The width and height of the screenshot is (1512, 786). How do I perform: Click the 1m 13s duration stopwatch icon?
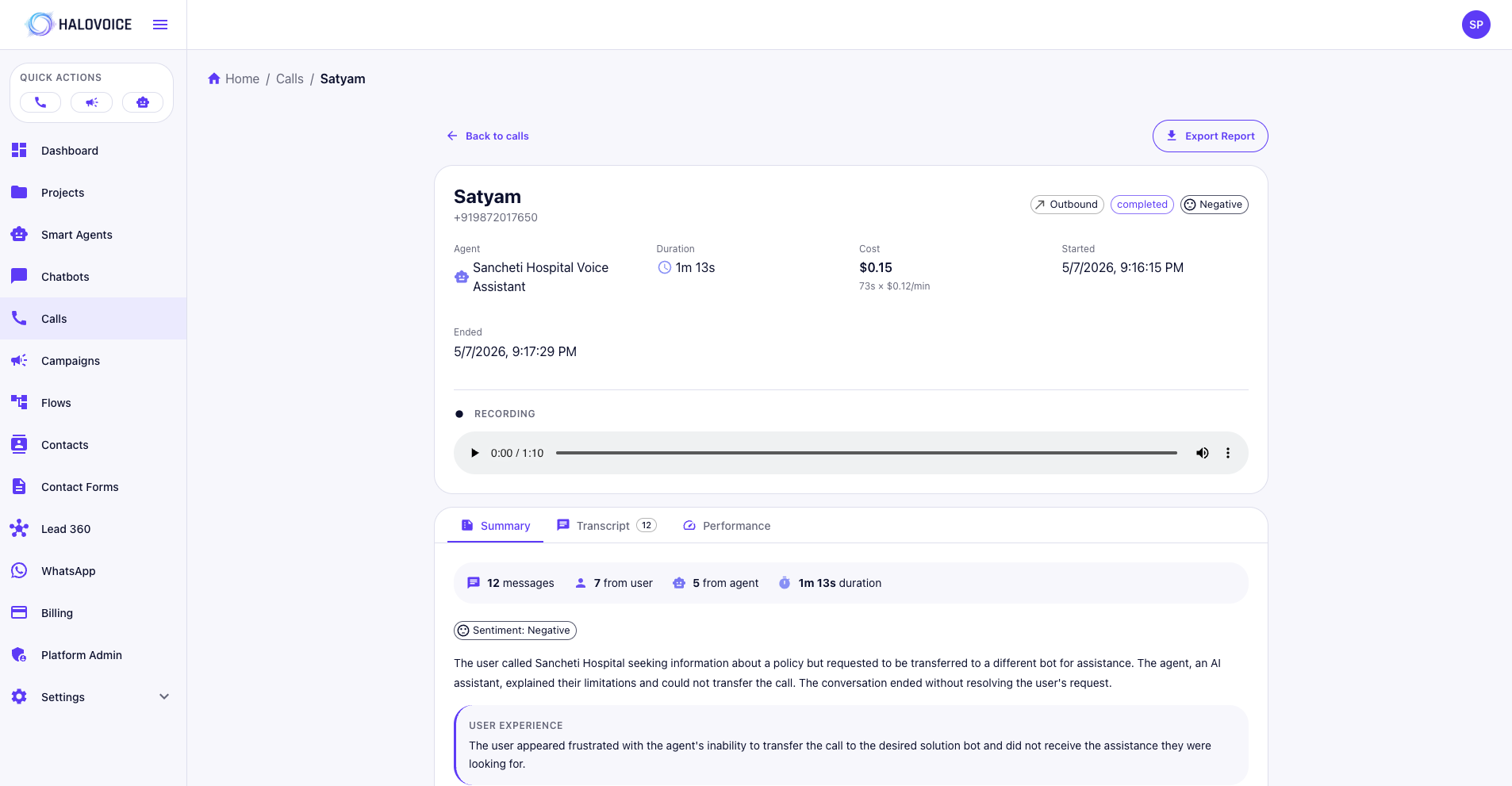[785, 583]
